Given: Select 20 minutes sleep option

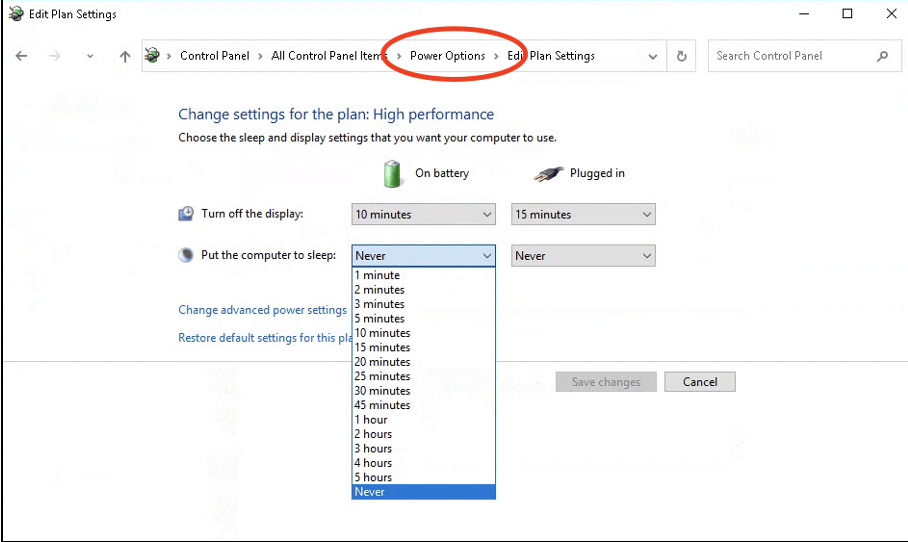Looking at the screenshot, I should (423, 362).
